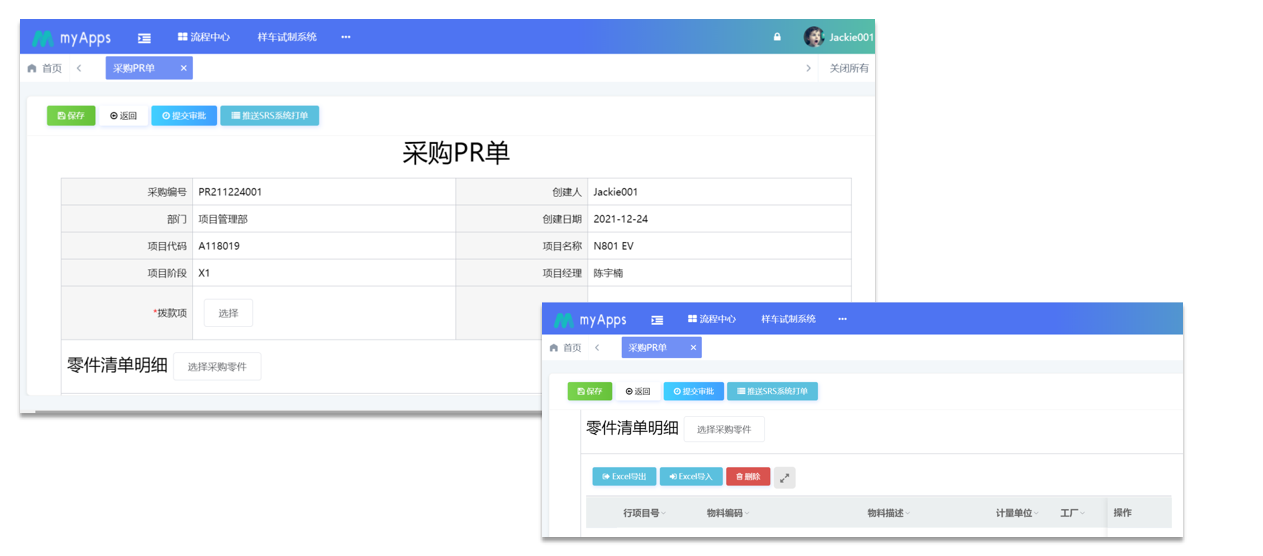Open sort dropdown on 物料编码 column
Image resolution: width=1263 pixels, height=556 pixels.
click(747, 513)
